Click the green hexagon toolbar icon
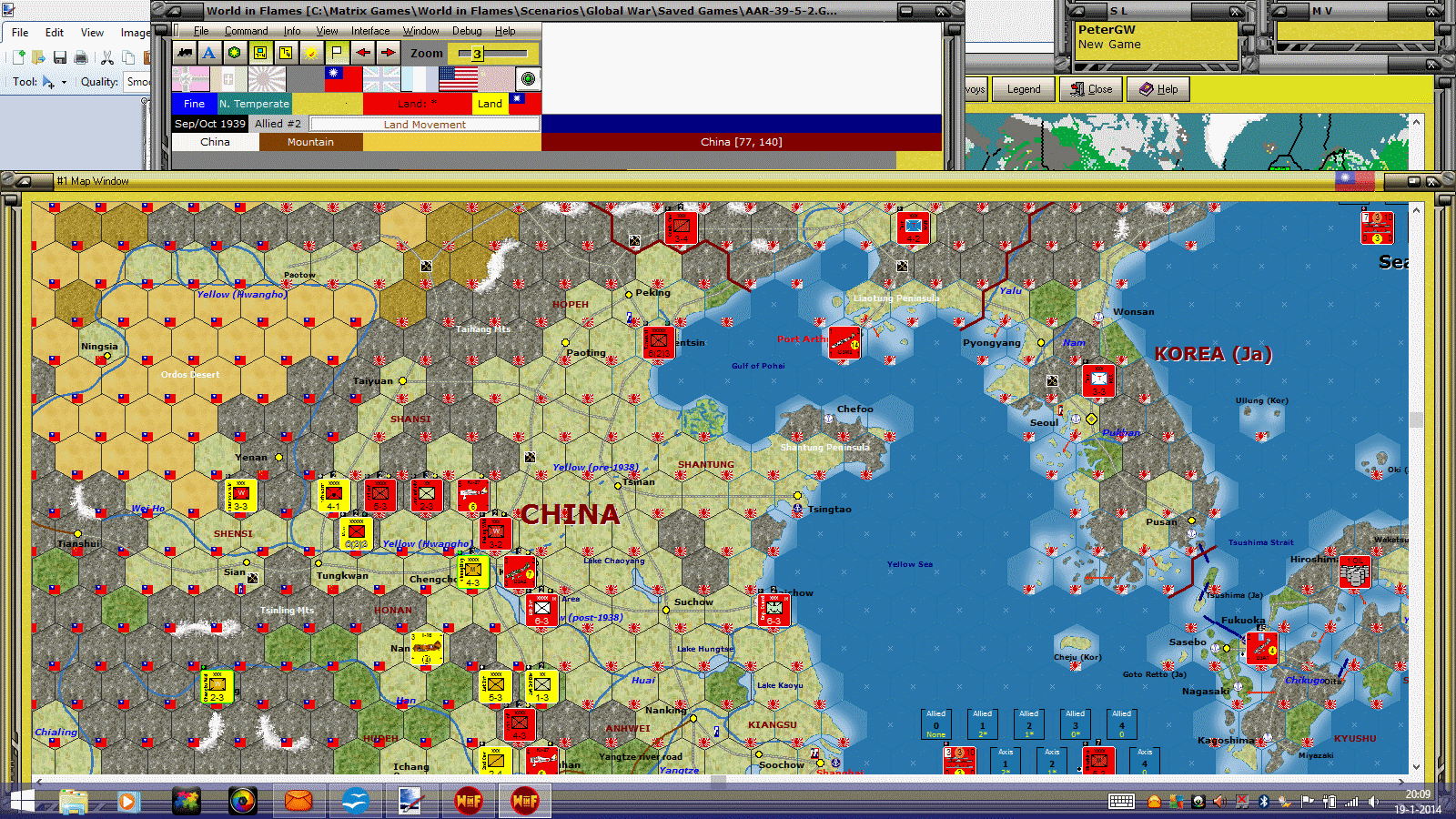This screenshot has width=1456, height=819. click(x=235, y=53)
